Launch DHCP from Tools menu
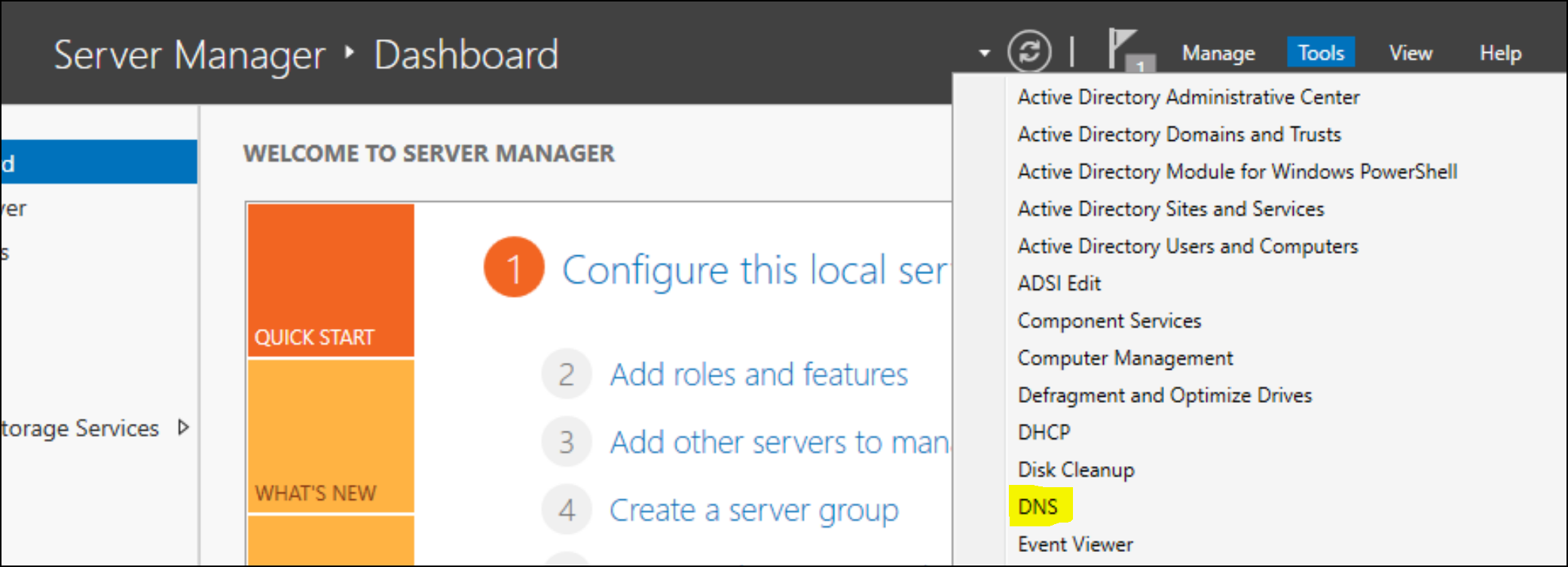 pos(1044,432)
